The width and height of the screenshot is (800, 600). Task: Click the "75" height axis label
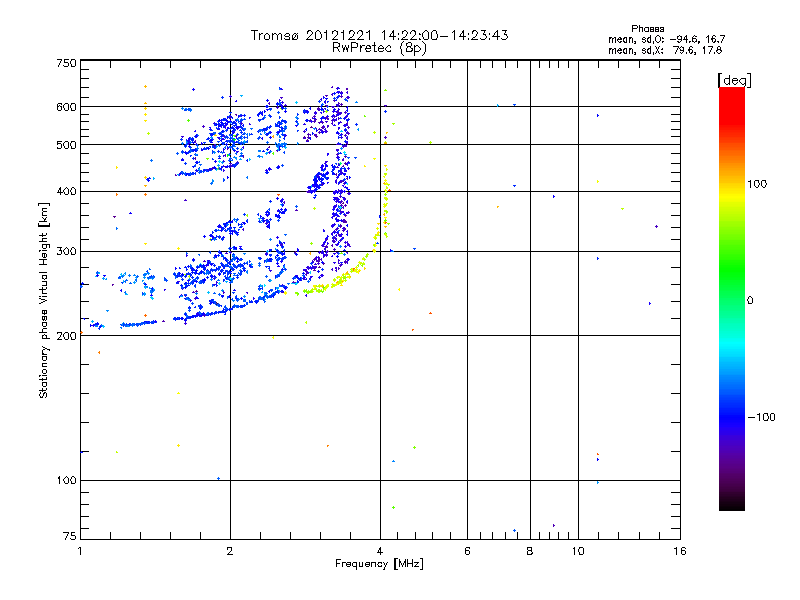coord(70,536)
